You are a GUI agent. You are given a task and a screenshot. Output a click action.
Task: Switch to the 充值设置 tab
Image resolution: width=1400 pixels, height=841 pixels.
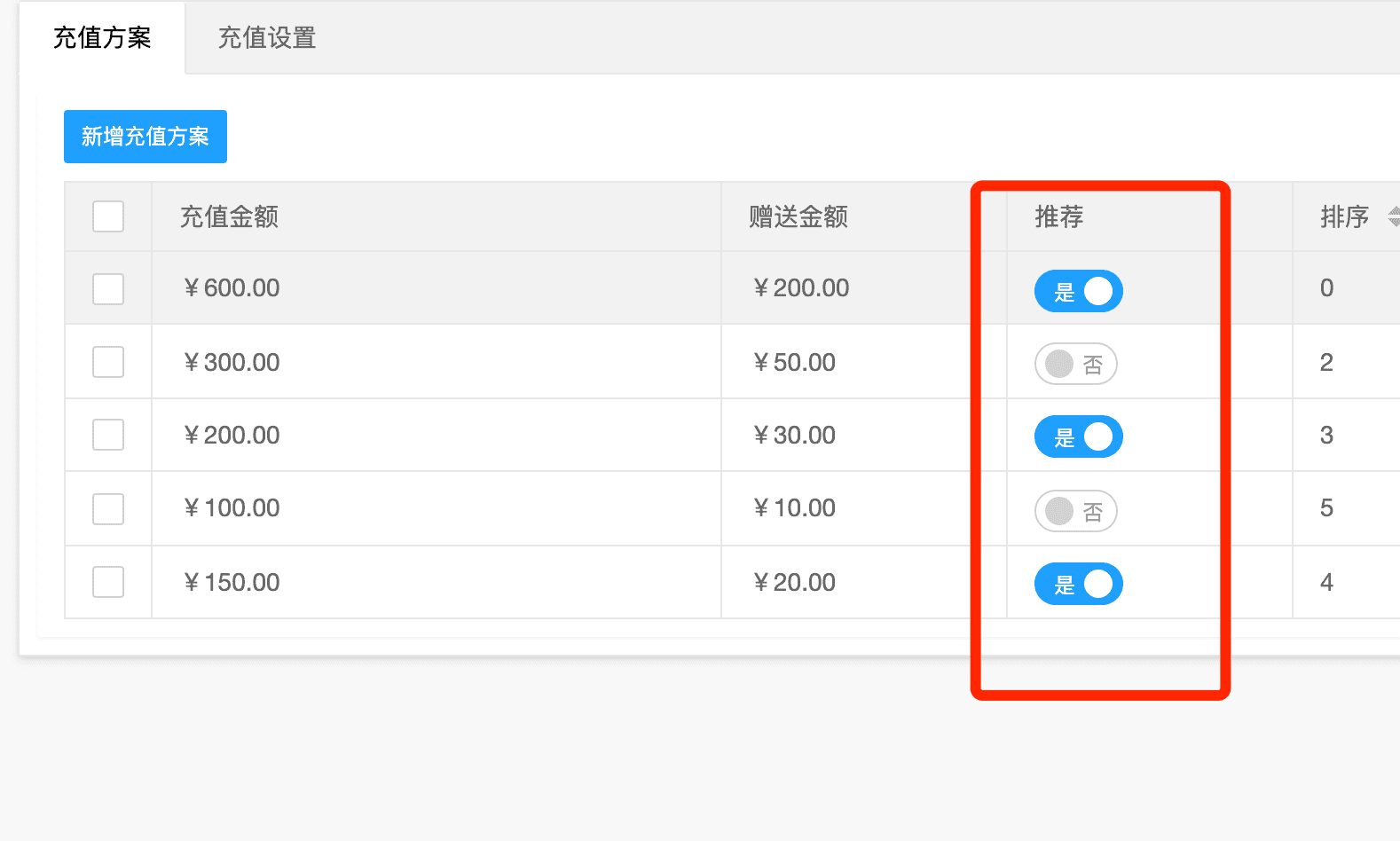pos(267,38)
